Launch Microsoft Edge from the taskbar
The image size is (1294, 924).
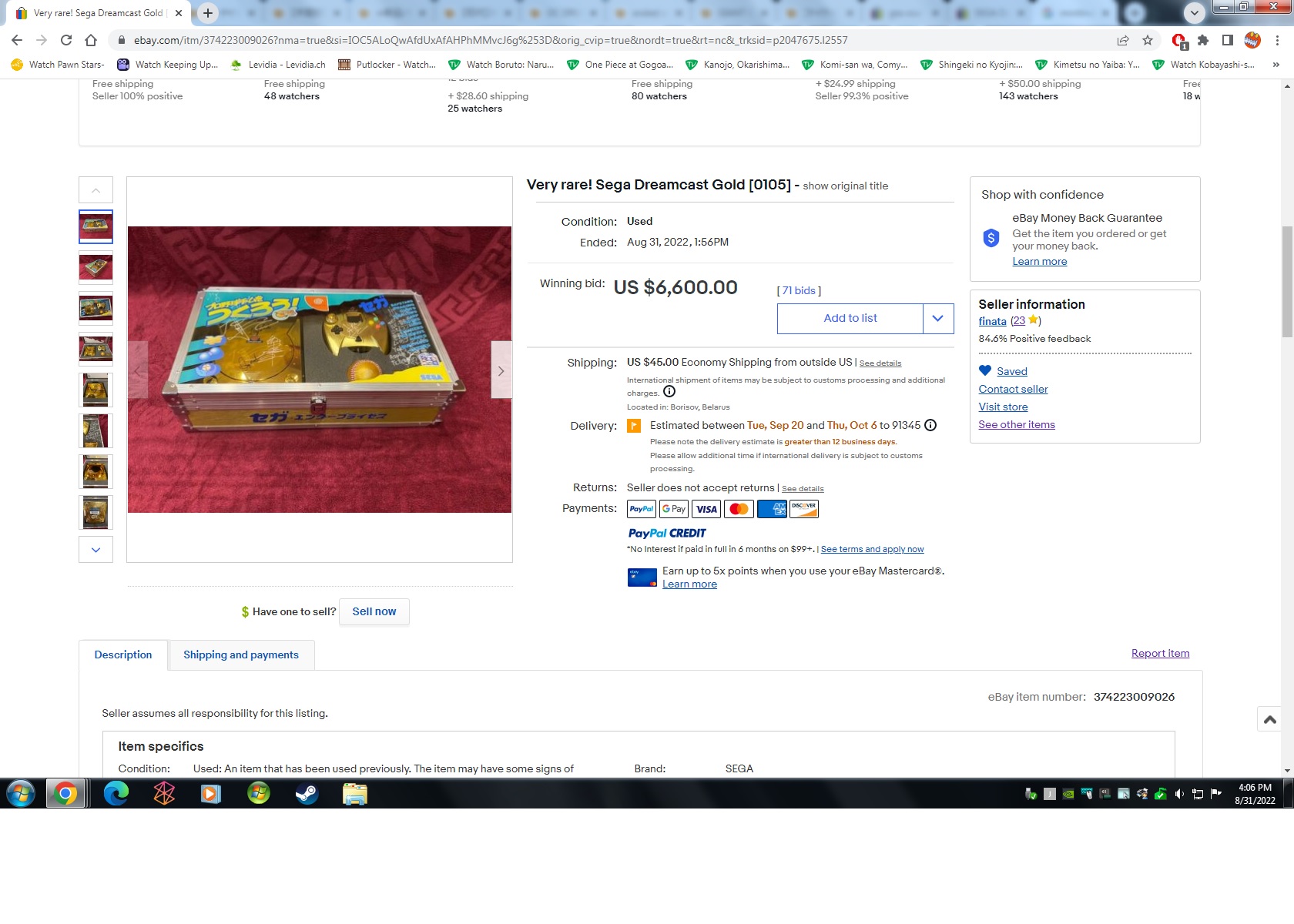tap(116, 793)
